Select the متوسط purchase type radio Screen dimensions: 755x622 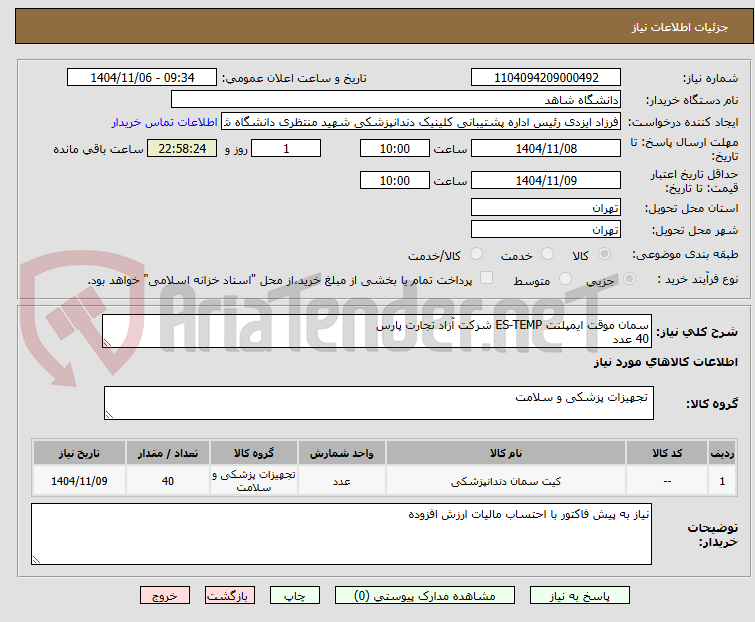(565, 279)
